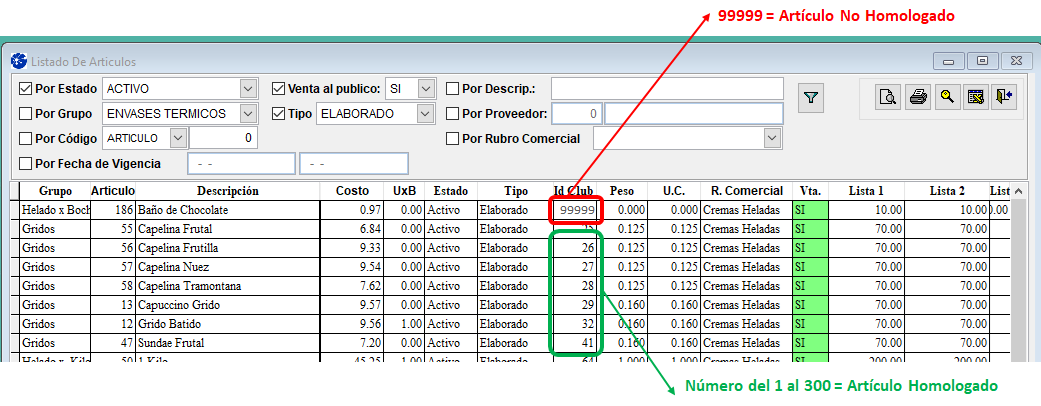The image size is (1041, 406).
Task: Click the exit door icon
Action: [1004, 97]
